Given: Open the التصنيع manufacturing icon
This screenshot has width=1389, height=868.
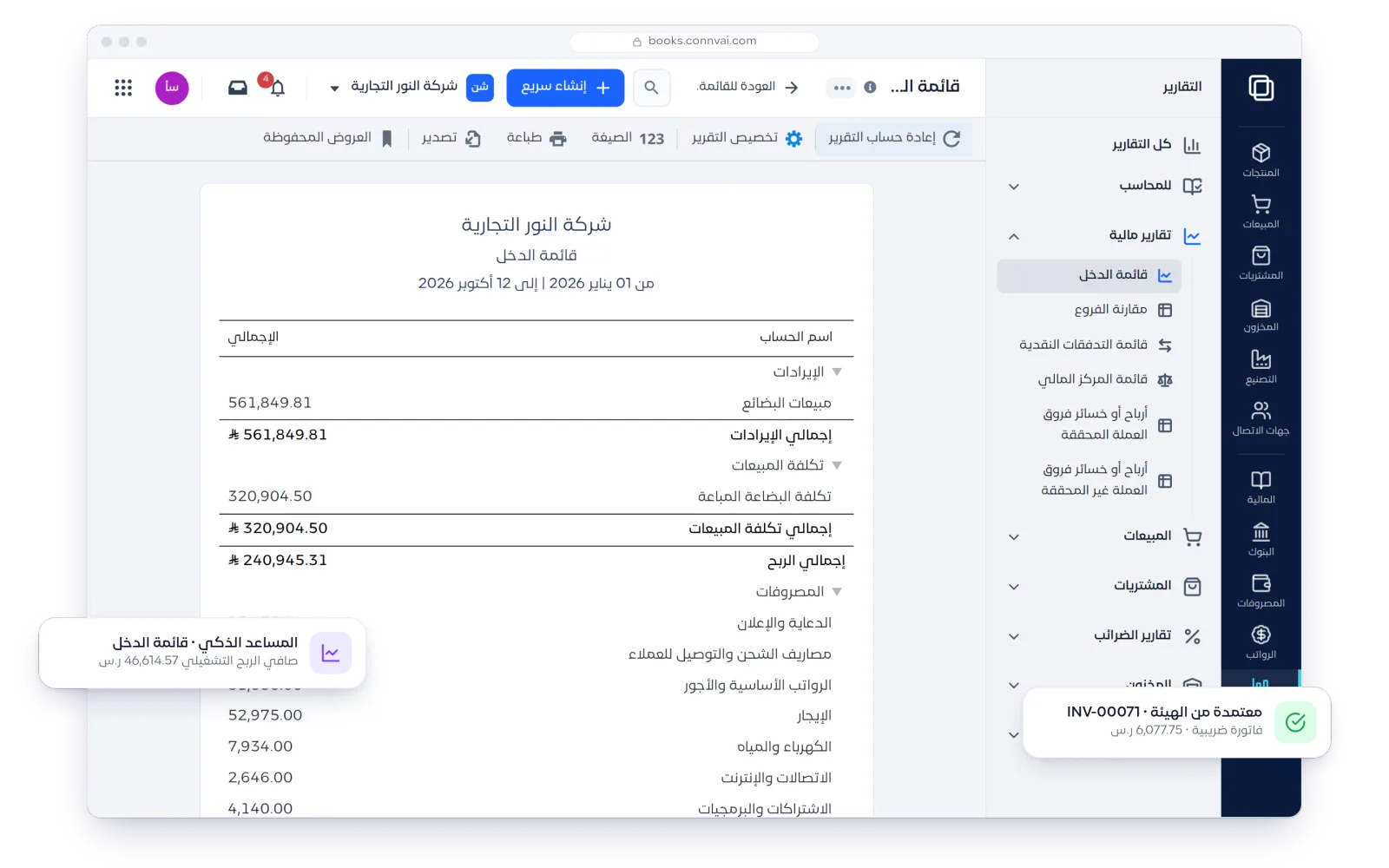Looking at the screenshot, I should pyautogui.click(x=1261, y=366).
